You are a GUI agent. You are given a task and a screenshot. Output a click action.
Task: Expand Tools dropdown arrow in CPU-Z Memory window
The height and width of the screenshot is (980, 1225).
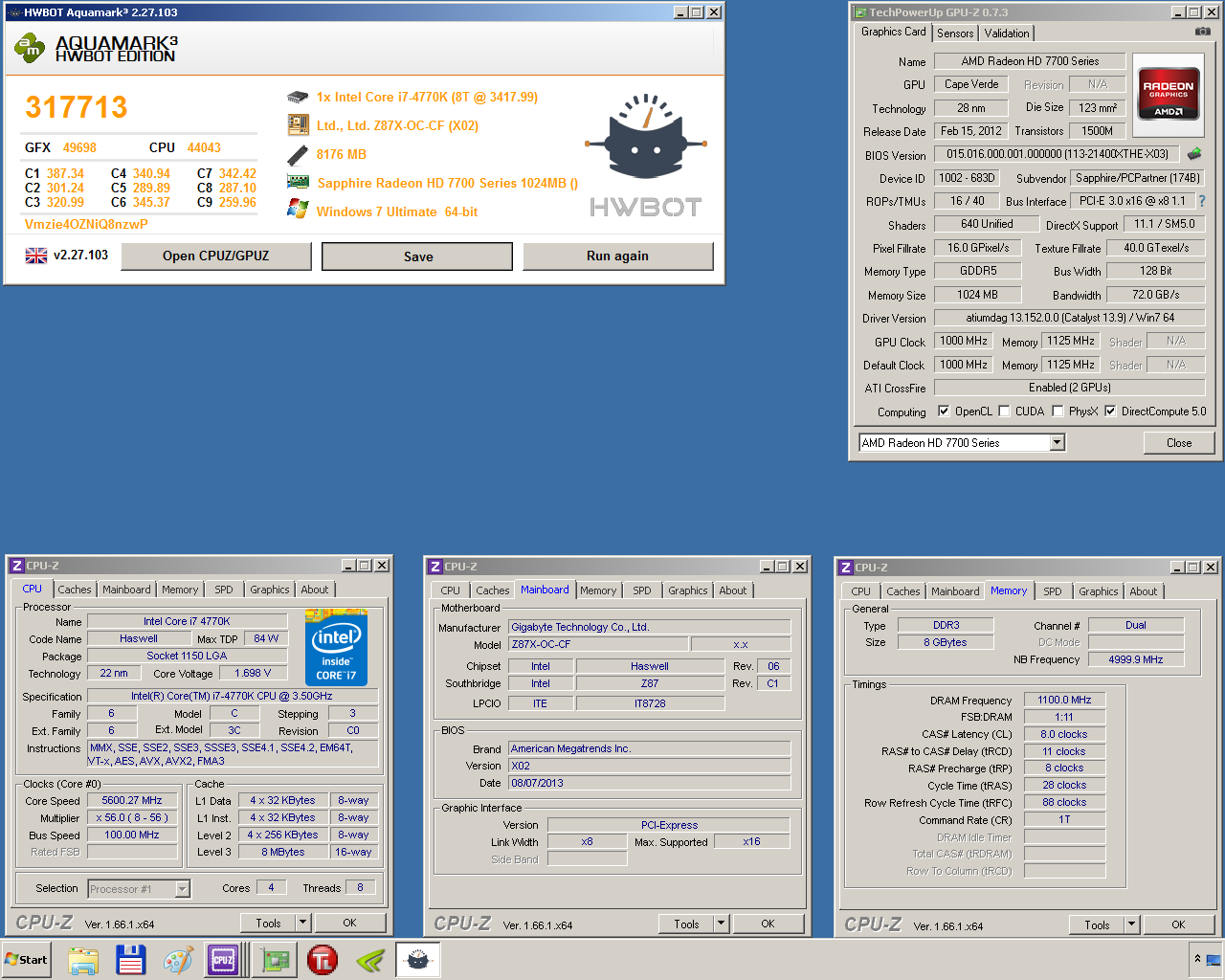[1131, 924]
